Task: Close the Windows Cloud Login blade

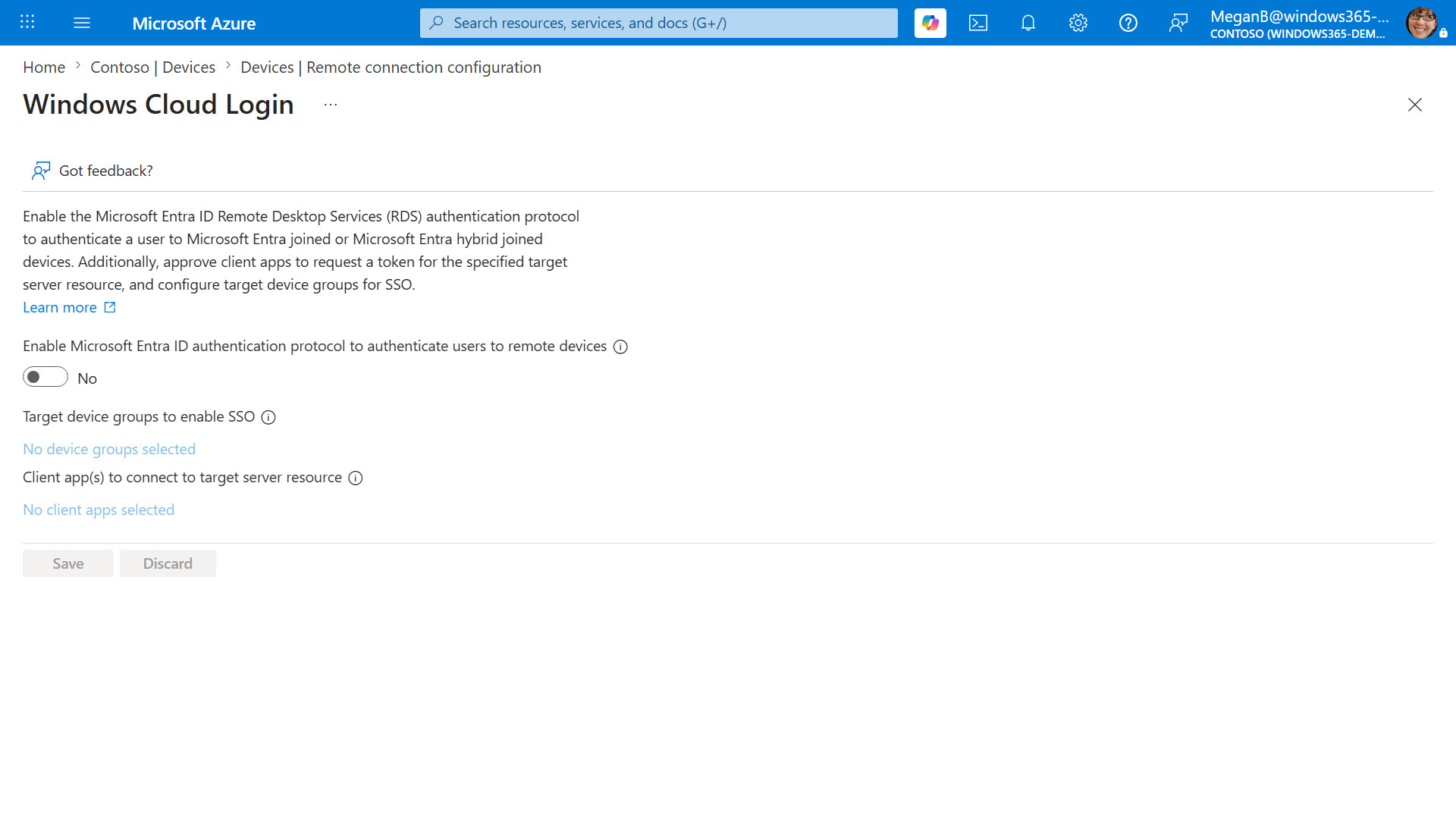Action: pos(1415,105)
